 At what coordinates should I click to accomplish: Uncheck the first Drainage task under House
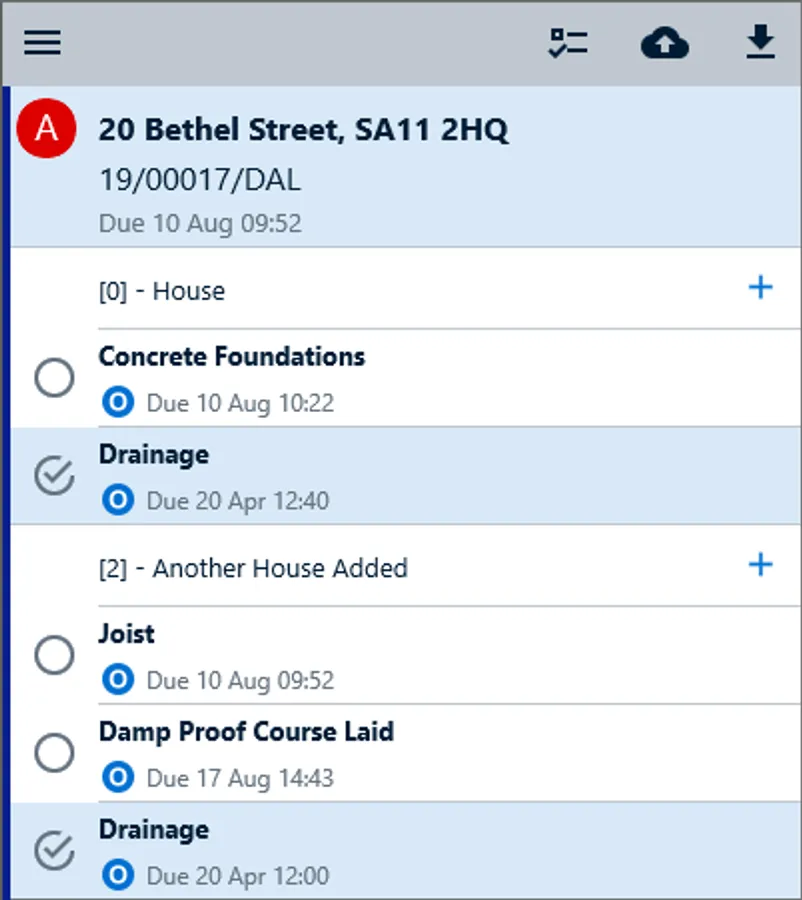(x=55, y=475)
